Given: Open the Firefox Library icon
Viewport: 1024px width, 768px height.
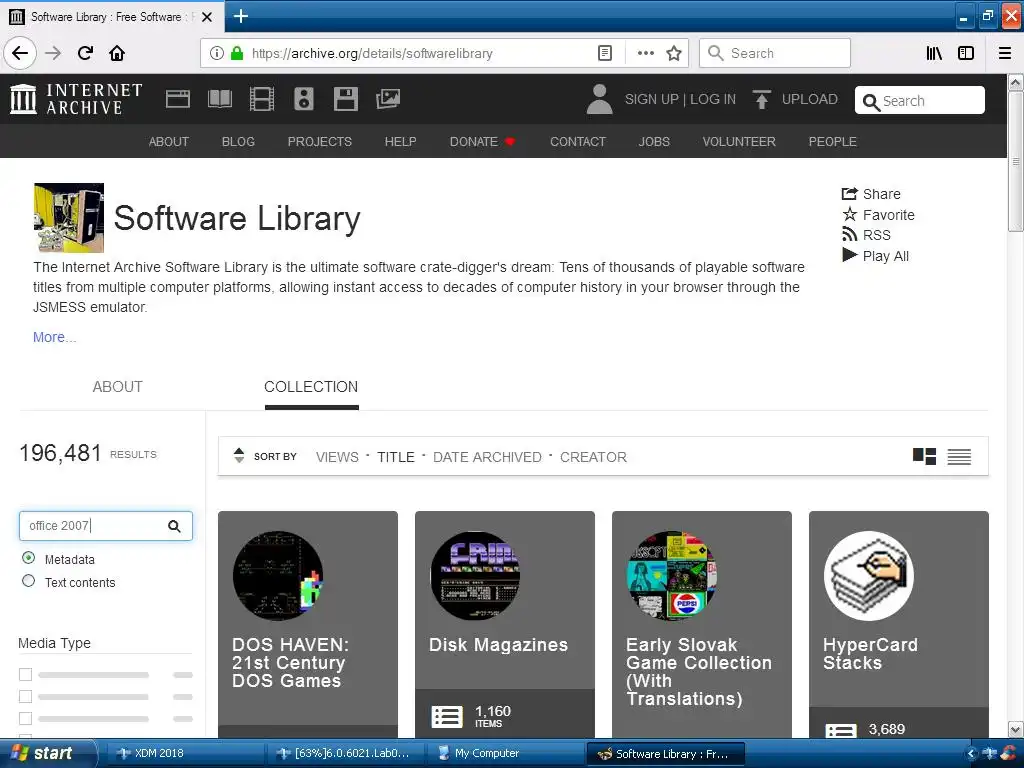Looking at the screenshot, I should tap(934, 53).
